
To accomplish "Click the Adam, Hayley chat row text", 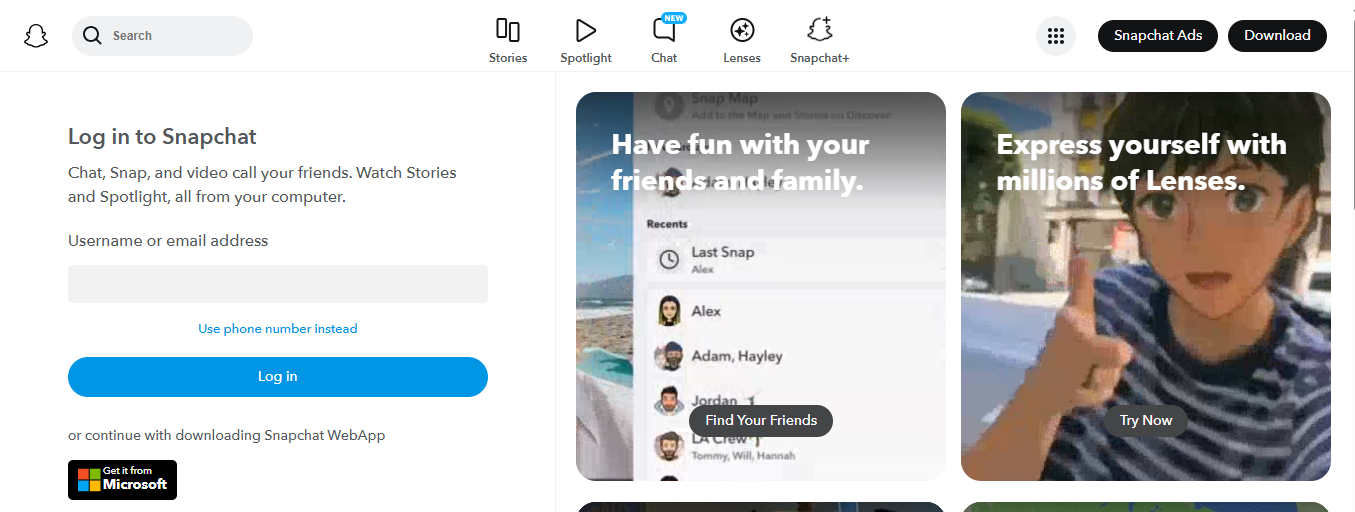I will coord(737,356).
